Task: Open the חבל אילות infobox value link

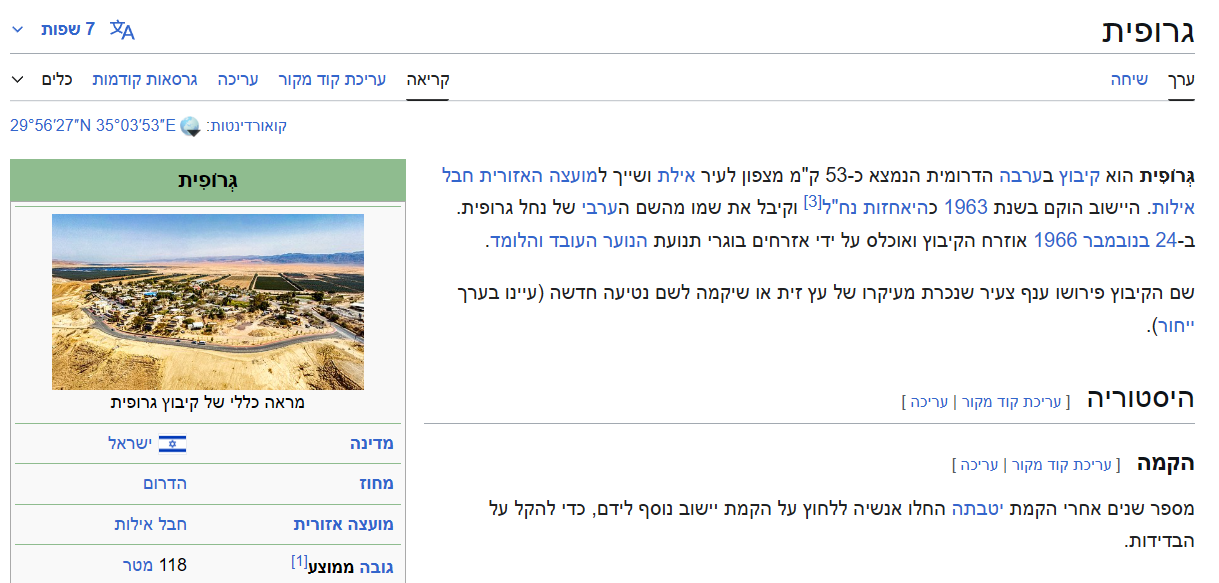Action: pos(151,524)
